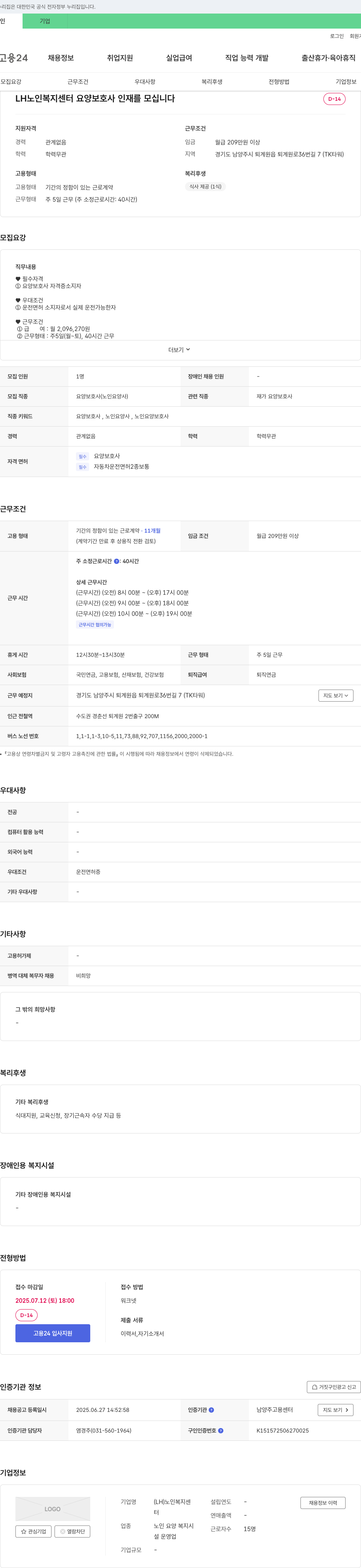Click 업종 value 노인 요양 복지시설 운영업
This screenshot has height=1568, width=361.
tap(173, 1531)
